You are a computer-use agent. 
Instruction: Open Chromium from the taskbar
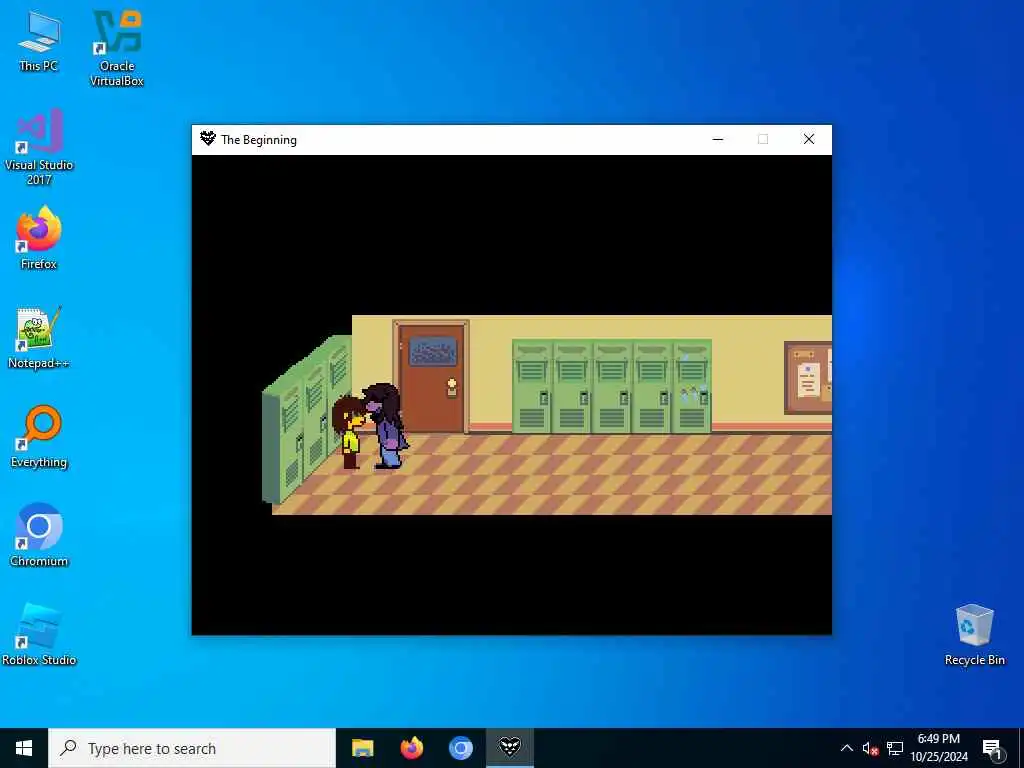pyautogui.click(x=460, y=748)
